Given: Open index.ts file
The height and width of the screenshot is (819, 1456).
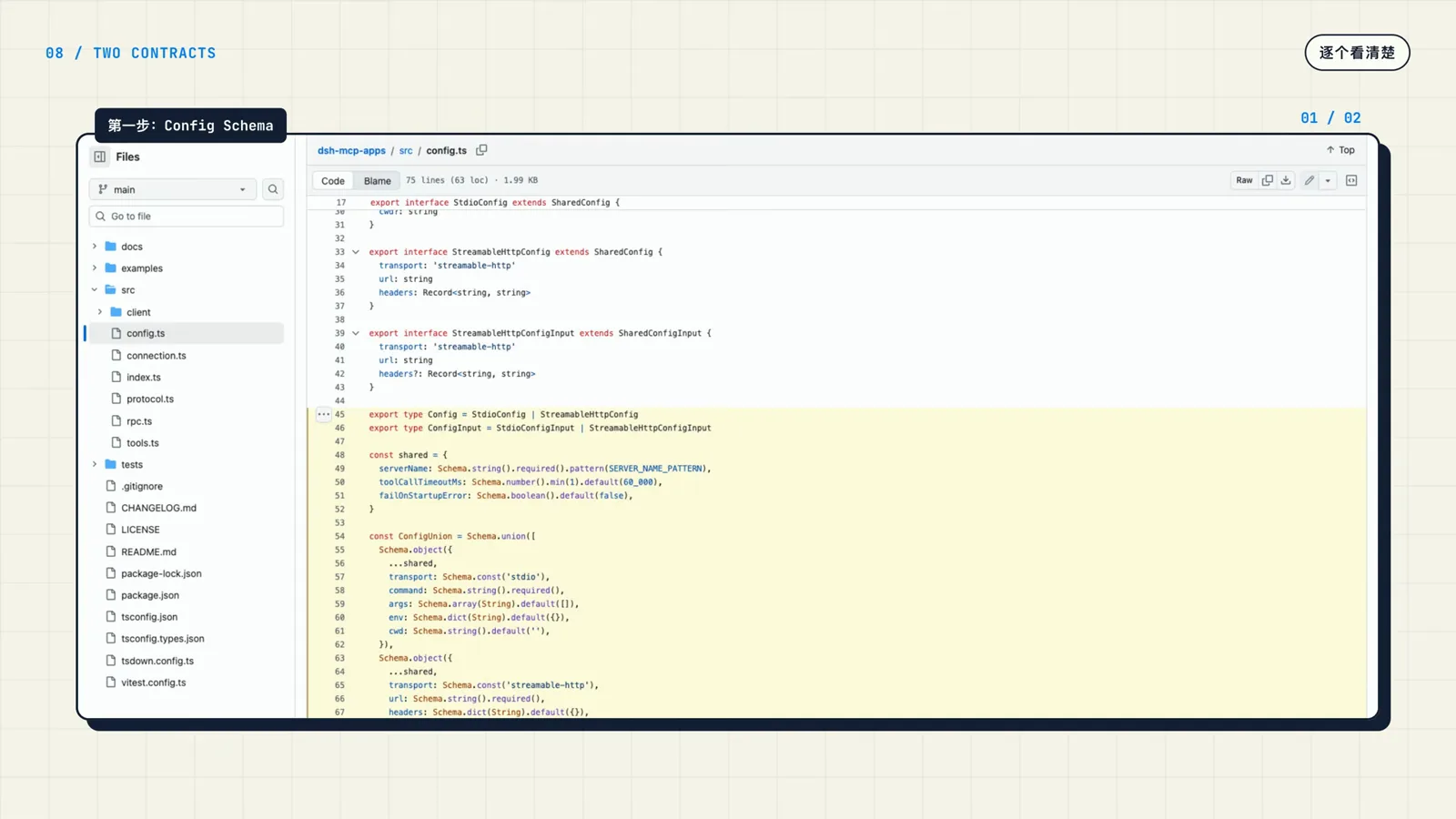Looking at the screenshot, I should (144, 378).
